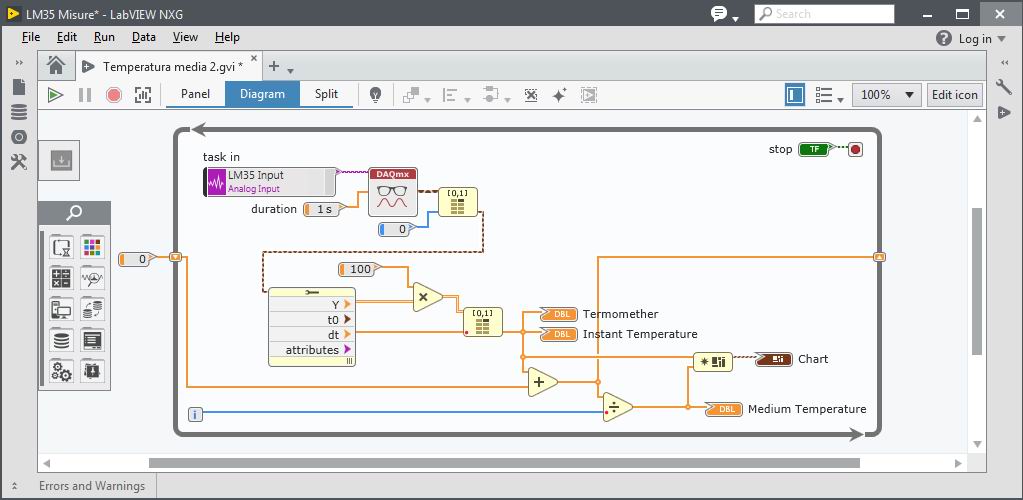Click the loop iteration i terminal
This screenshot has height=500, width=1023.
click(195, 414)
